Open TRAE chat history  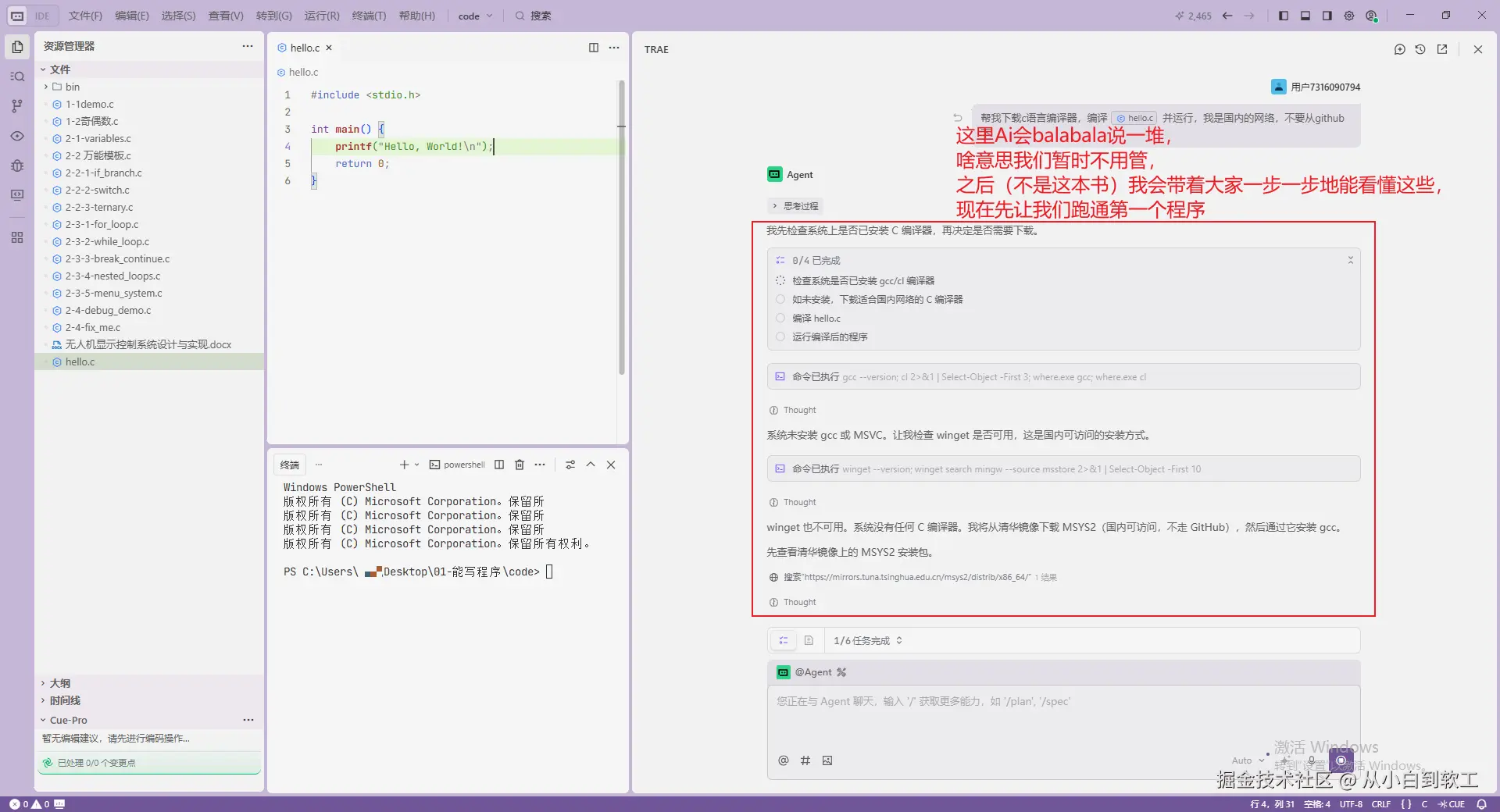click(x=1420, y=49)
